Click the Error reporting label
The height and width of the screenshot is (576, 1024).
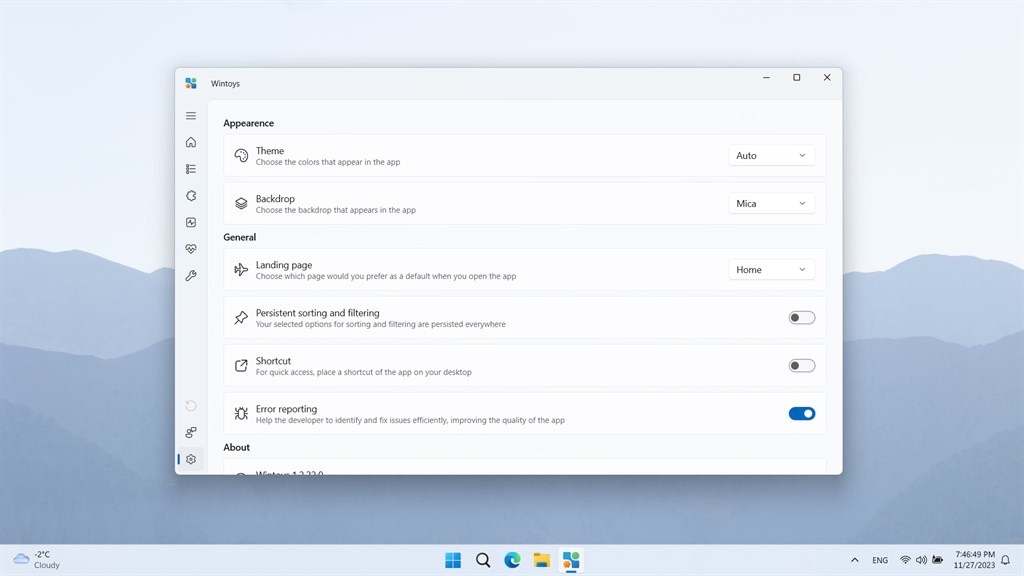(286, 409)
